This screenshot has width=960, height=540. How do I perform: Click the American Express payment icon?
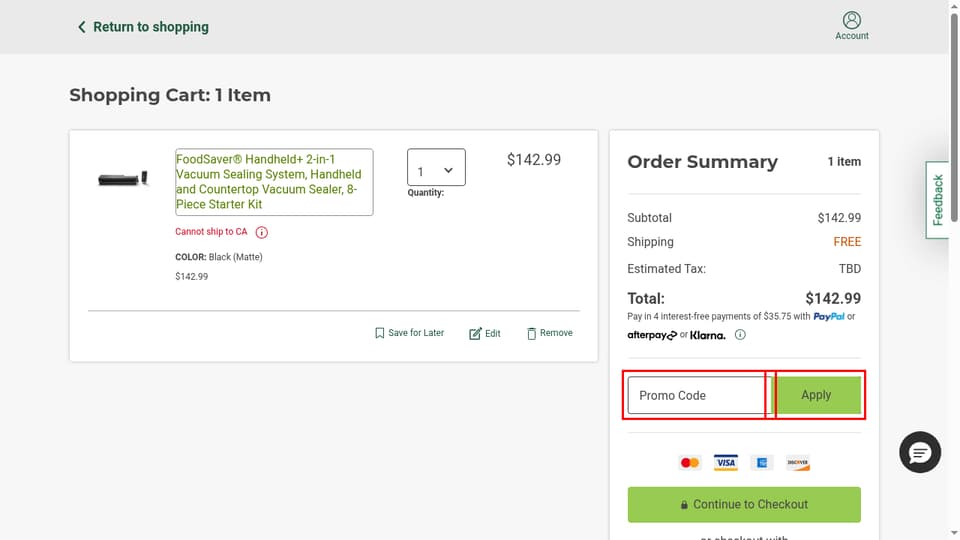[762, 463]
